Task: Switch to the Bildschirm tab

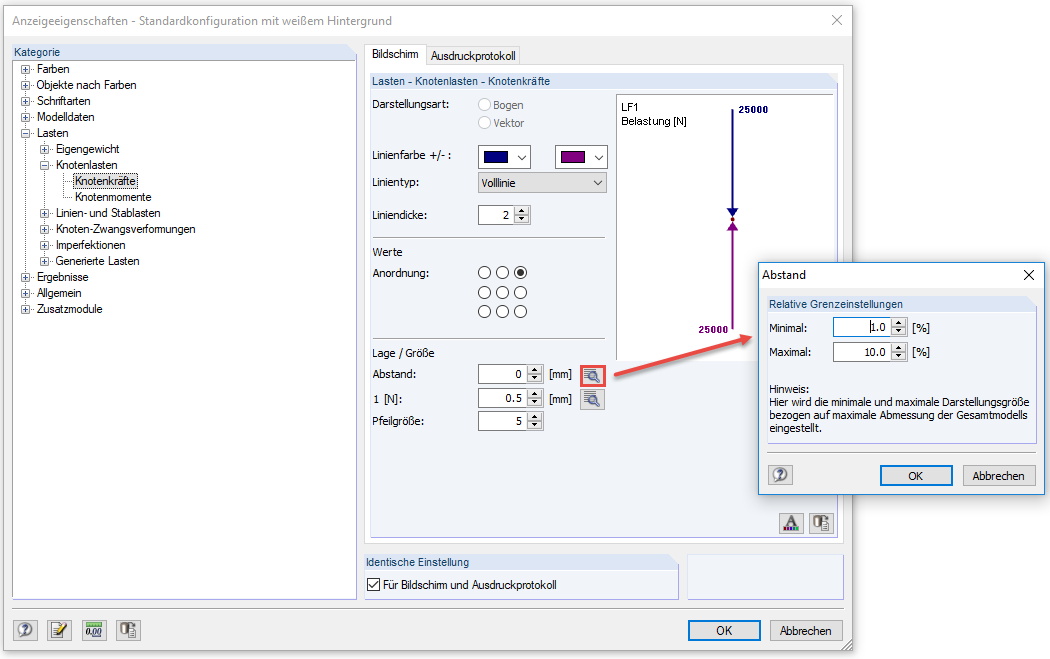Action: point(395,54)
